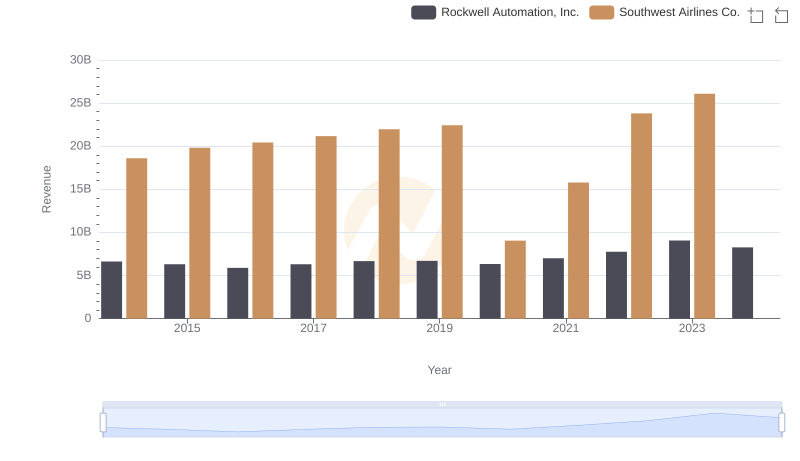Screen dimensions: 800x461
Task: Select the Southwest Airlines bar for 2017
Action: tap(326, 227)
